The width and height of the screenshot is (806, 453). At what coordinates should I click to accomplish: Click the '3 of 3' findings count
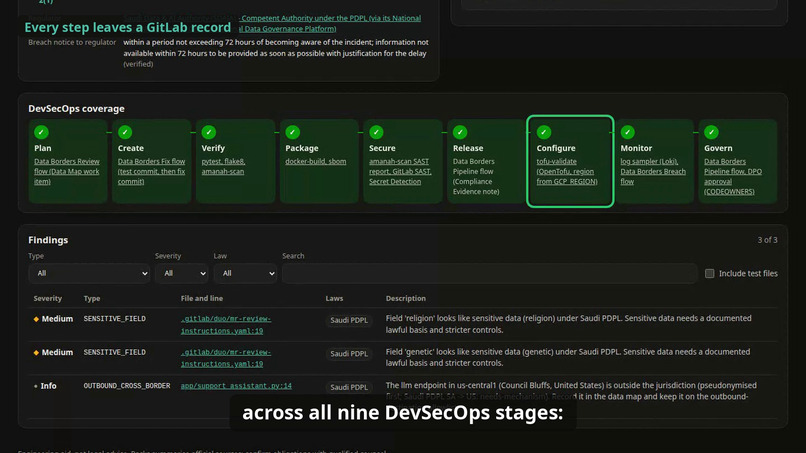[767, 240]
